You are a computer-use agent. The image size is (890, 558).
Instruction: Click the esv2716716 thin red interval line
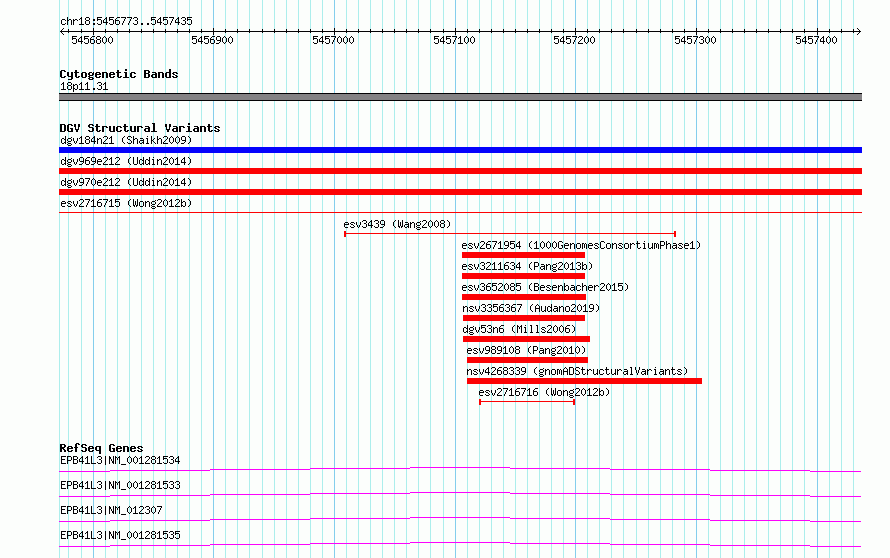[527, 402]
